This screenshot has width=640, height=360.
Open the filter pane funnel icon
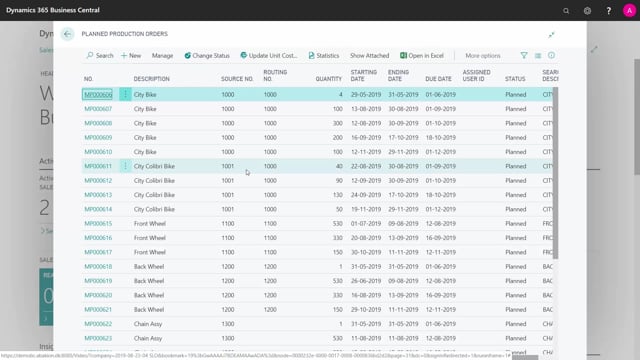pos(524,56)
